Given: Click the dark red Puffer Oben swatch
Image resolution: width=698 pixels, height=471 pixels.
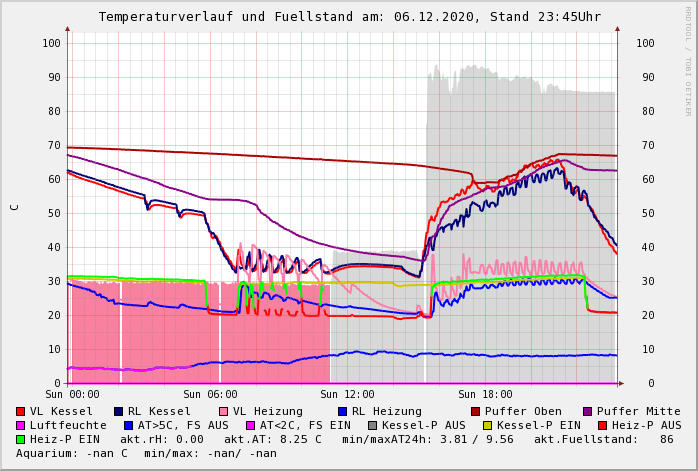Looking at the screenshot, I should coord(475,411).
